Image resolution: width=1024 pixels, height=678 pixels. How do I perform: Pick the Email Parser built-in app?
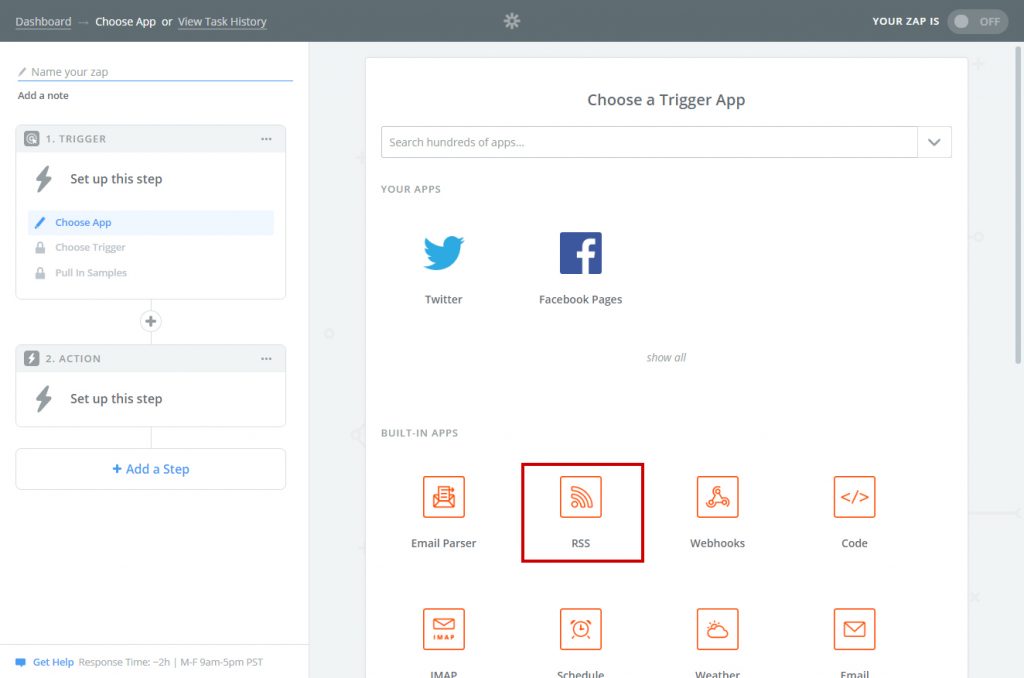[443, 497]
